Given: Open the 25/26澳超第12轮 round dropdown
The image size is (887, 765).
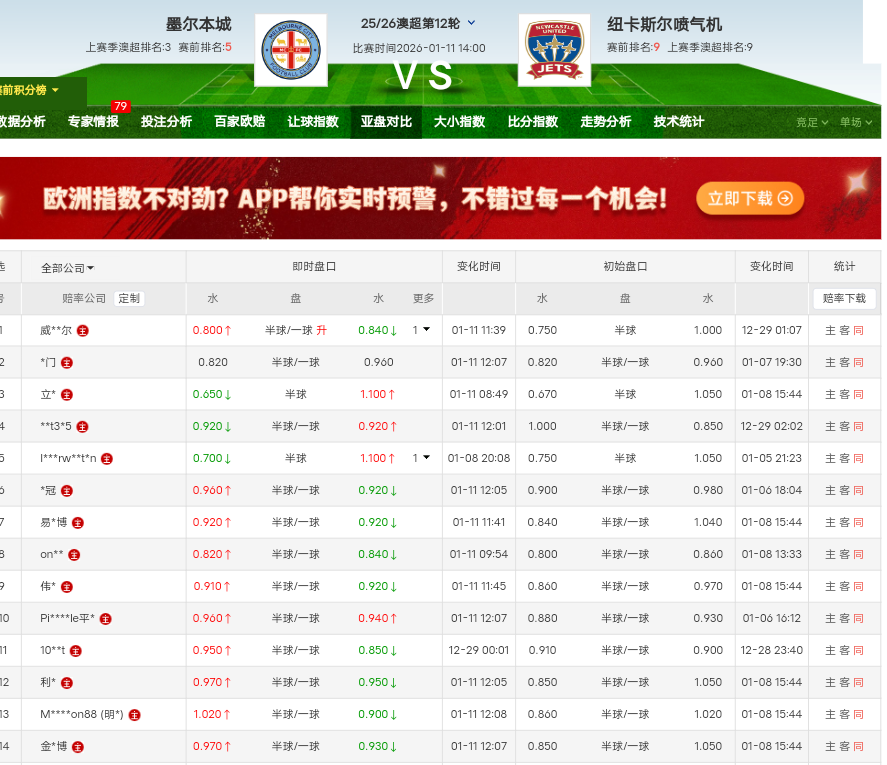Looking at the screenshot, I should pos(471,23).
